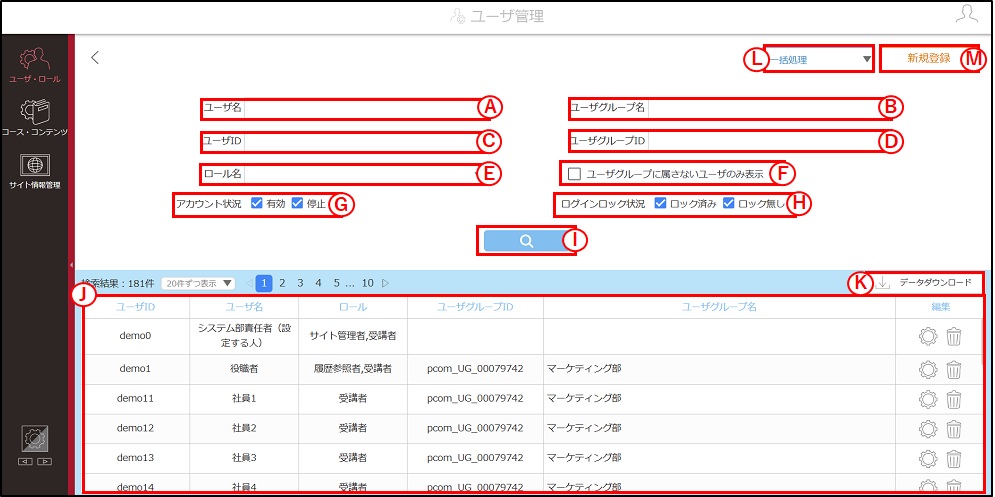This screenshot has width=995, height=497.
Task: Go to page 3 of results
Action: [x=300, y=283]
